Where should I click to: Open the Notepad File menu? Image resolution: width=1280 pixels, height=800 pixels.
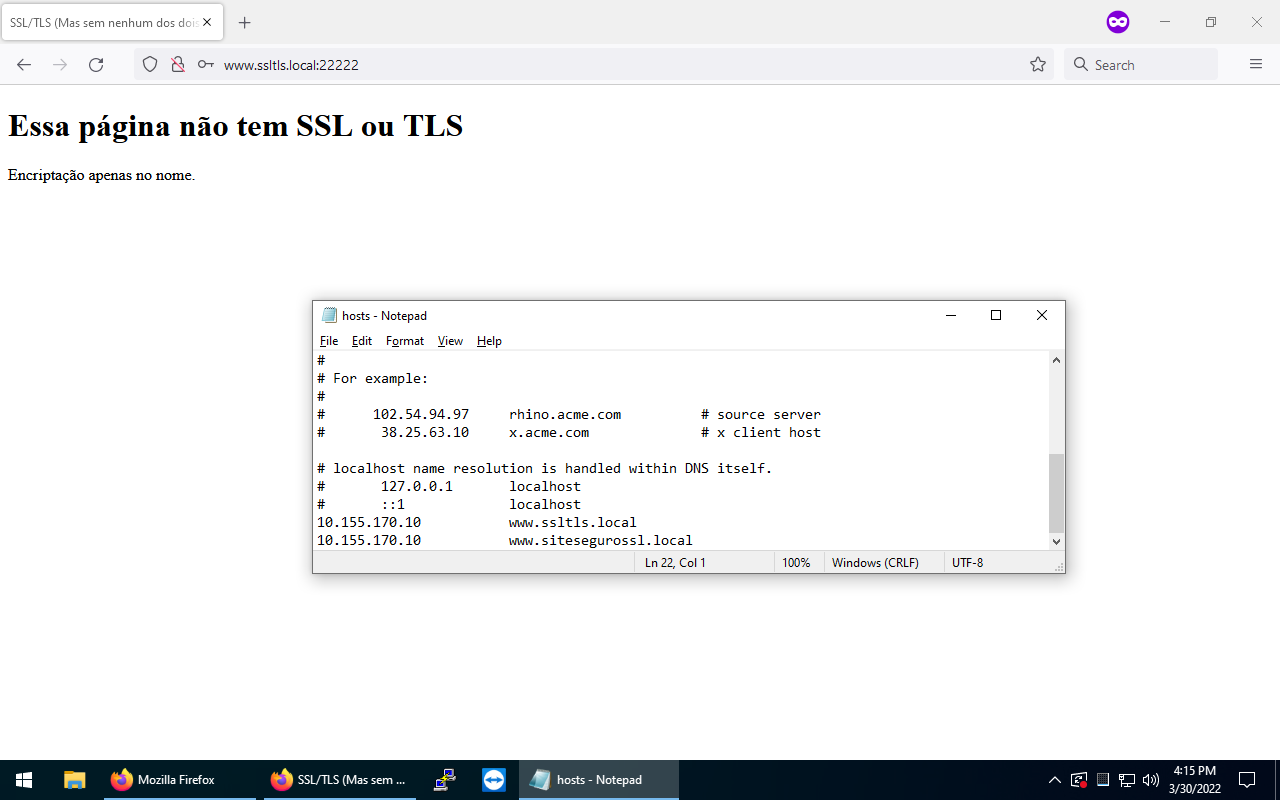[x=329, y=341]
